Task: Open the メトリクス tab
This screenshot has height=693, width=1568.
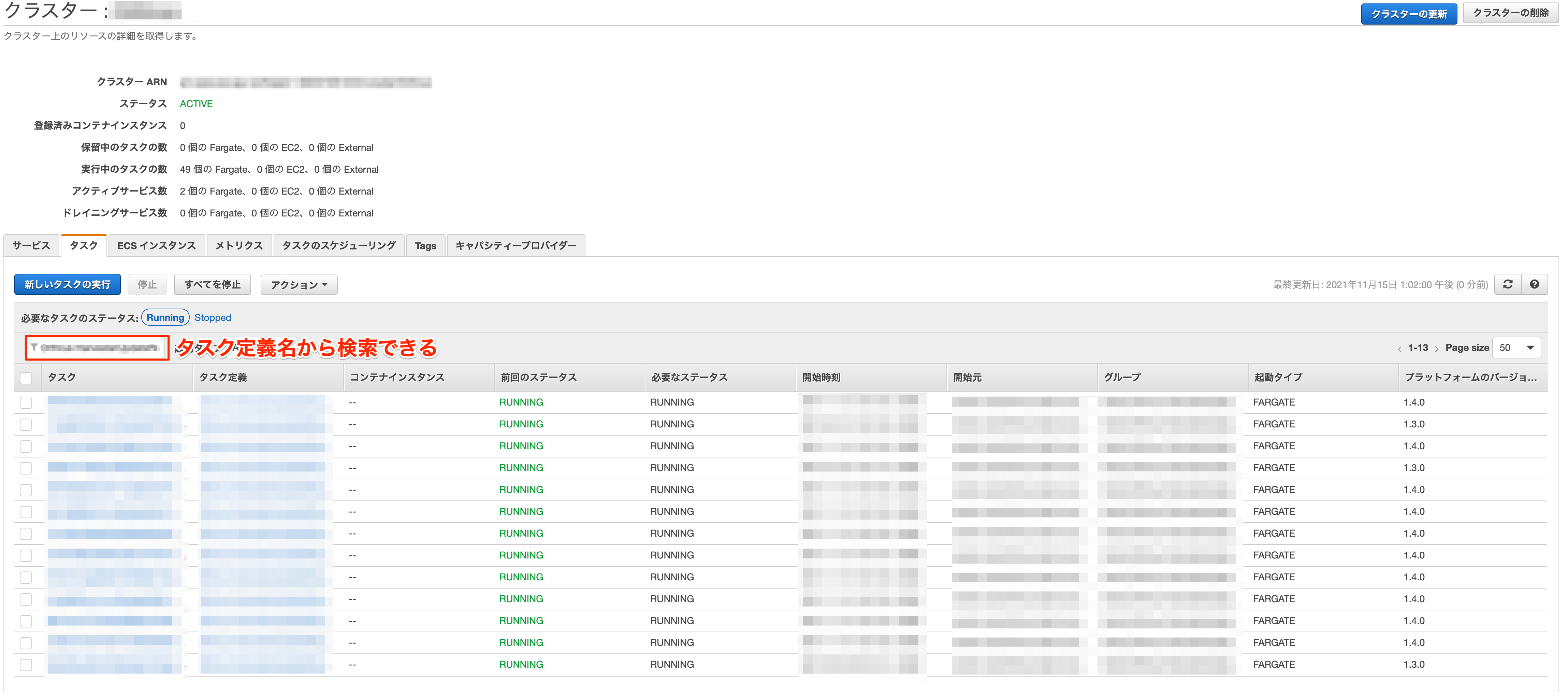Action: pyautogui.click(x=239, y=245)
